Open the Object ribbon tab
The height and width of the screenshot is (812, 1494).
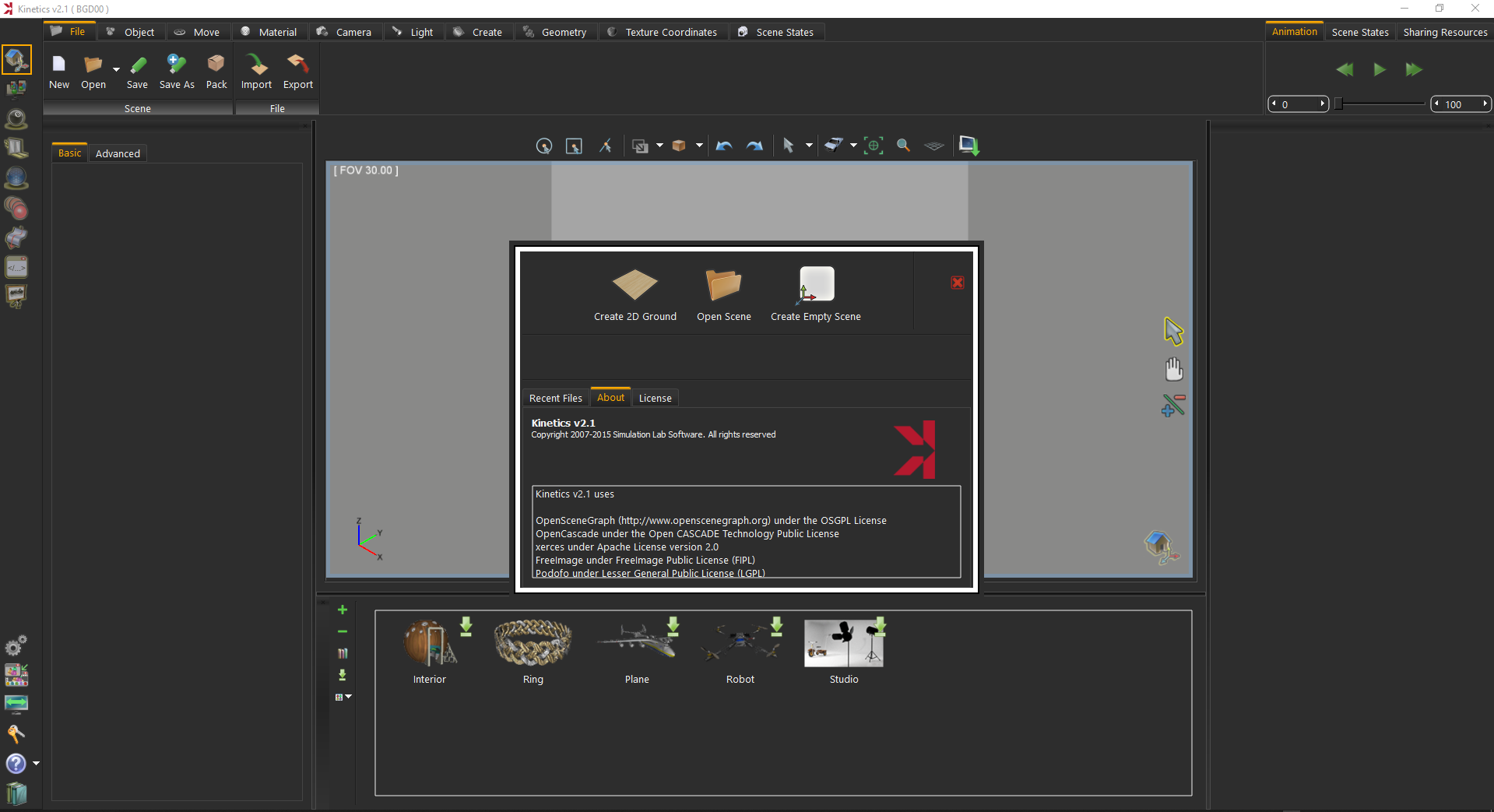pyautogui.click(x=131, y=32)
